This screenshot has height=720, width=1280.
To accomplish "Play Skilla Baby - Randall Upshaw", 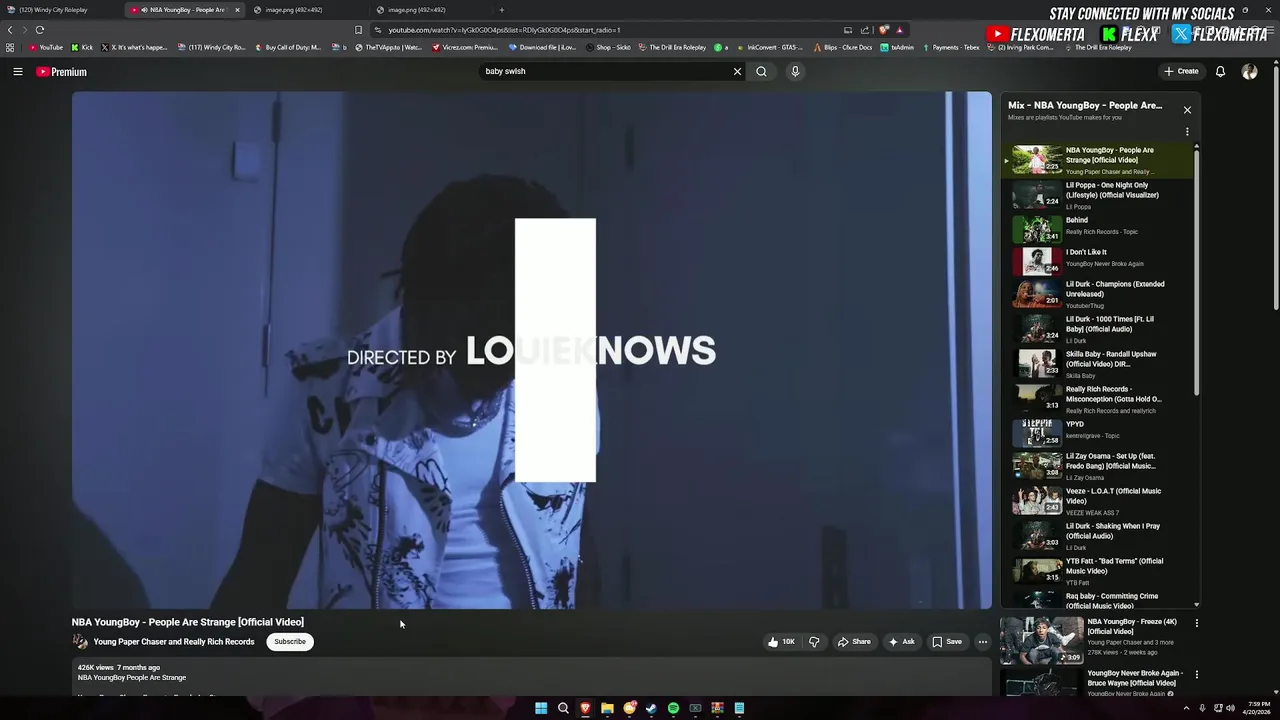I will (x=1098, y=364).
